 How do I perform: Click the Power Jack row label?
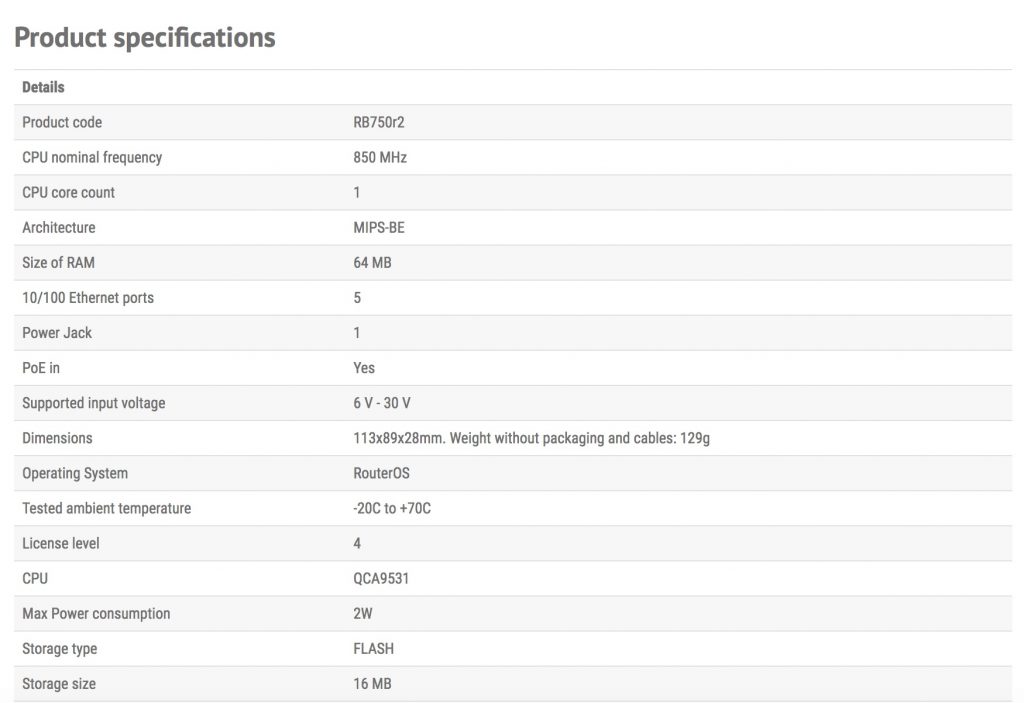pos(57,333)
